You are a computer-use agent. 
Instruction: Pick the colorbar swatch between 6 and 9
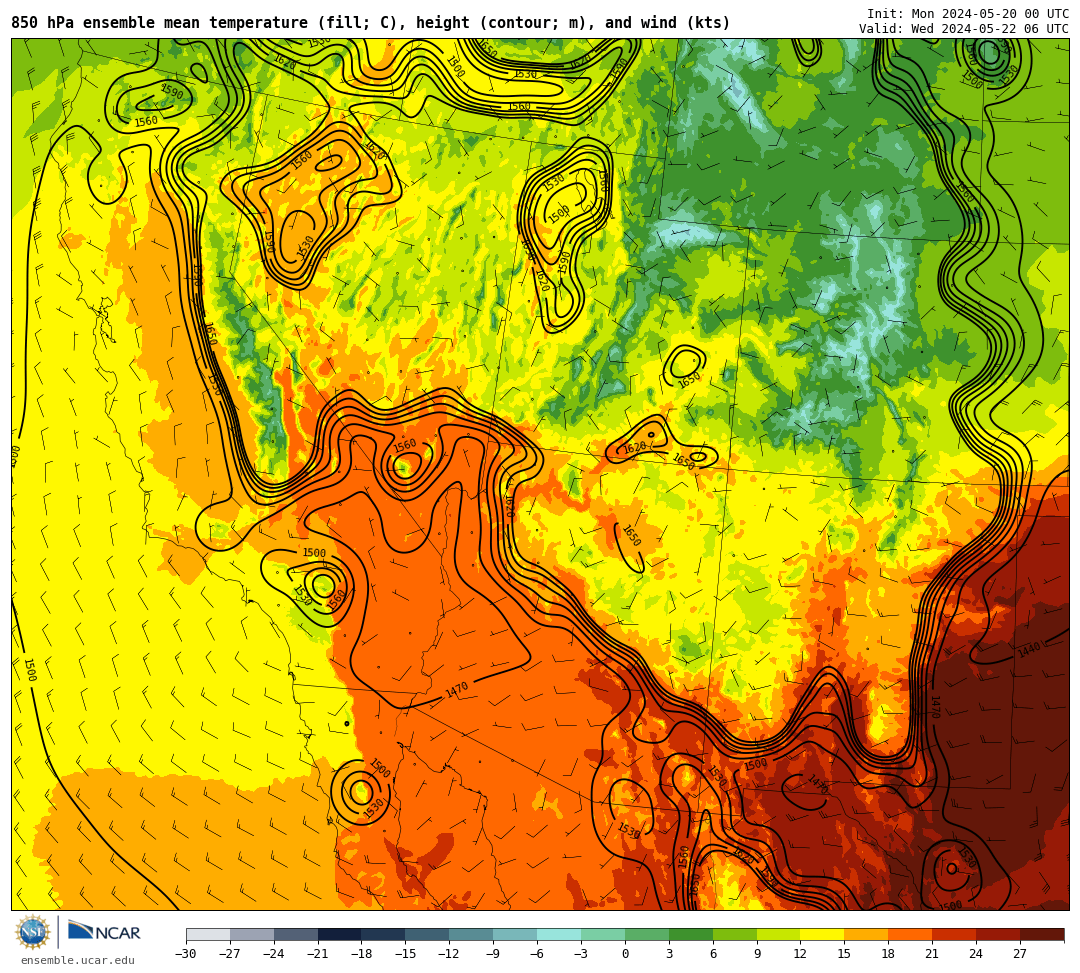[x=735, y=934]
